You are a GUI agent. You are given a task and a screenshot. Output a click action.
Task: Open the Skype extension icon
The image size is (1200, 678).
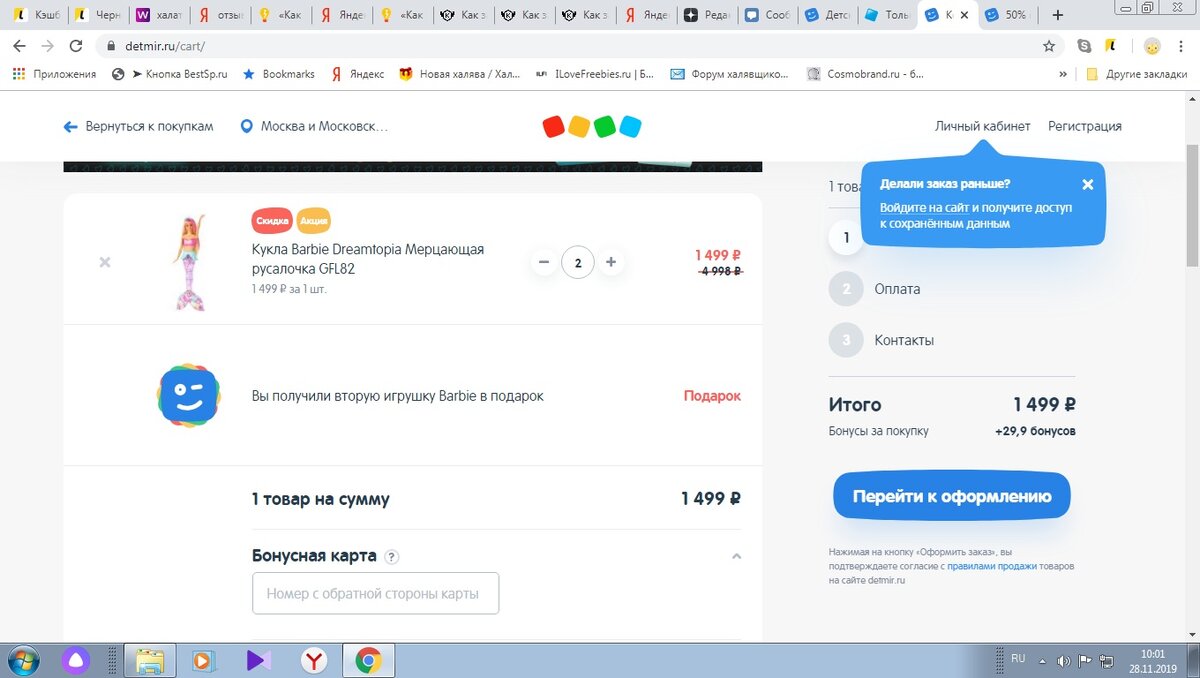pyautogui.click(x=1084, y=46)
